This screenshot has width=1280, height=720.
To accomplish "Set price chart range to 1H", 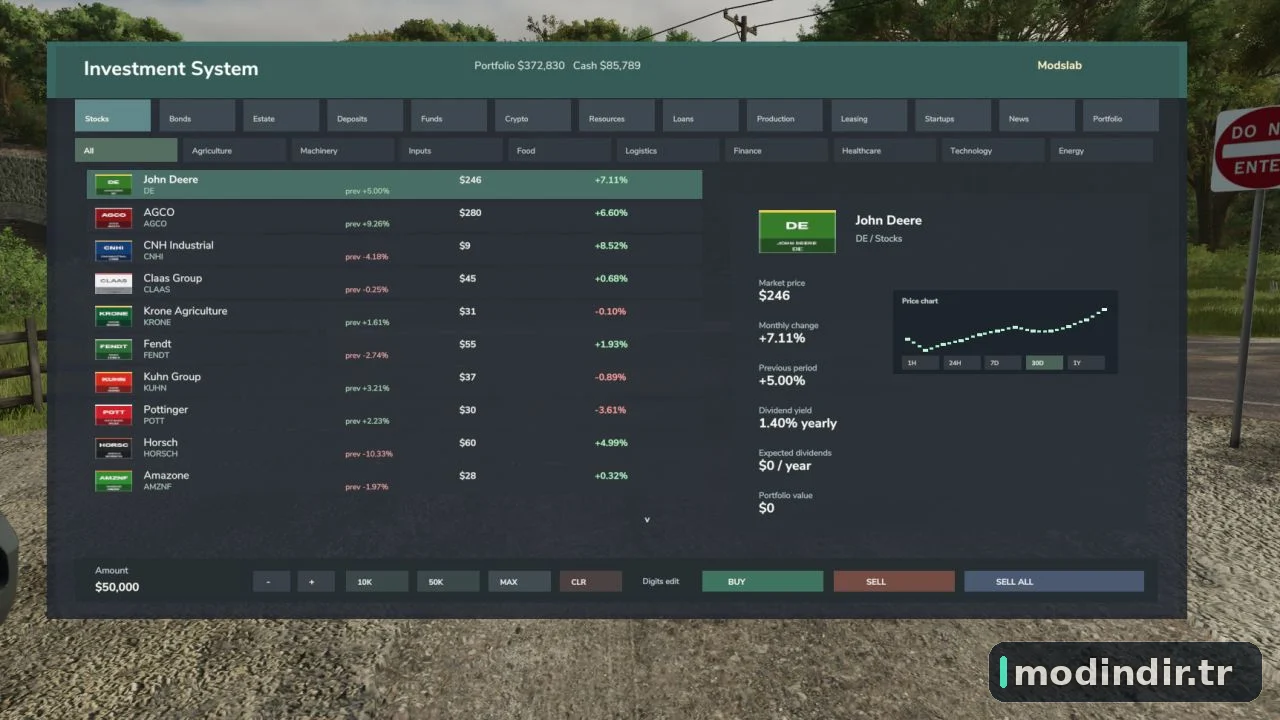I will (920, 363).
